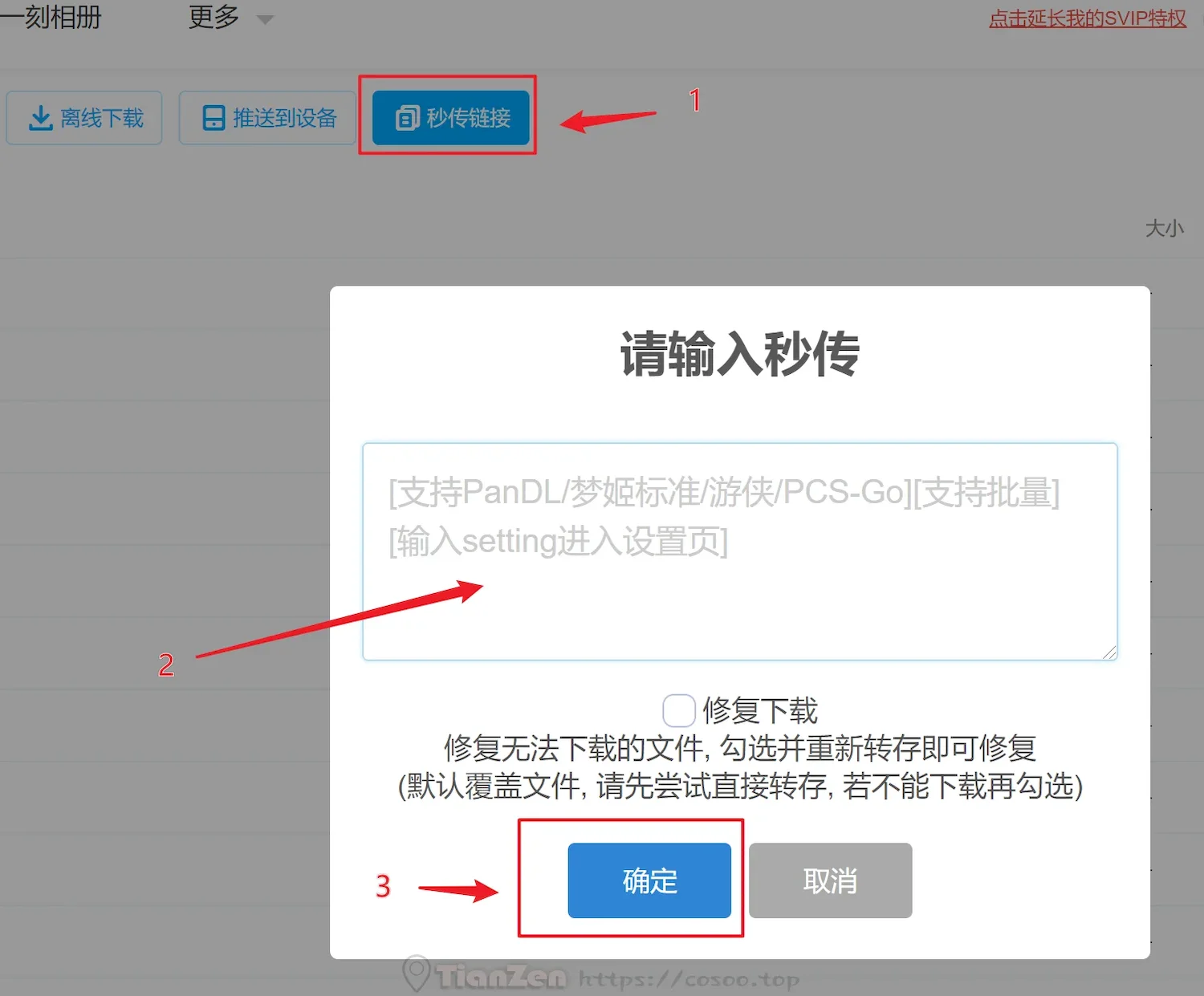Click the 秒传链接 button label

469,118
